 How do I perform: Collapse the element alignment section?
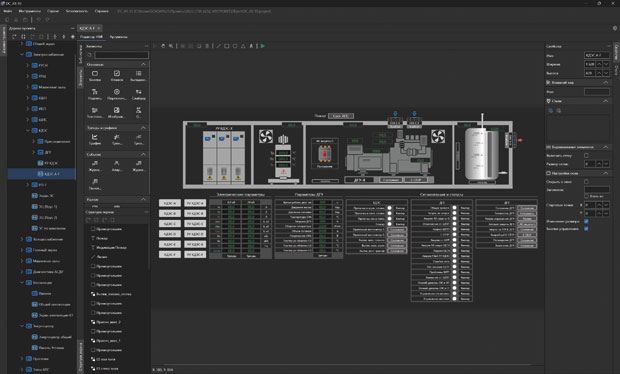tap(606, 147)
